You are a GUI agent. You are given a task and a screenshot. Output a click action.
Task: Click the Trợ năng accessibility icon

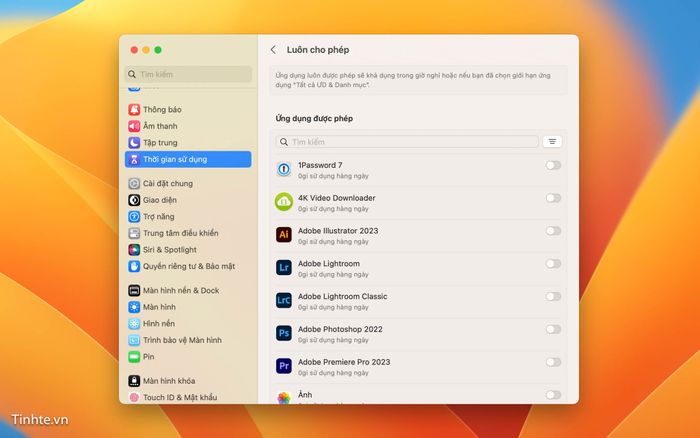(134, 217)
